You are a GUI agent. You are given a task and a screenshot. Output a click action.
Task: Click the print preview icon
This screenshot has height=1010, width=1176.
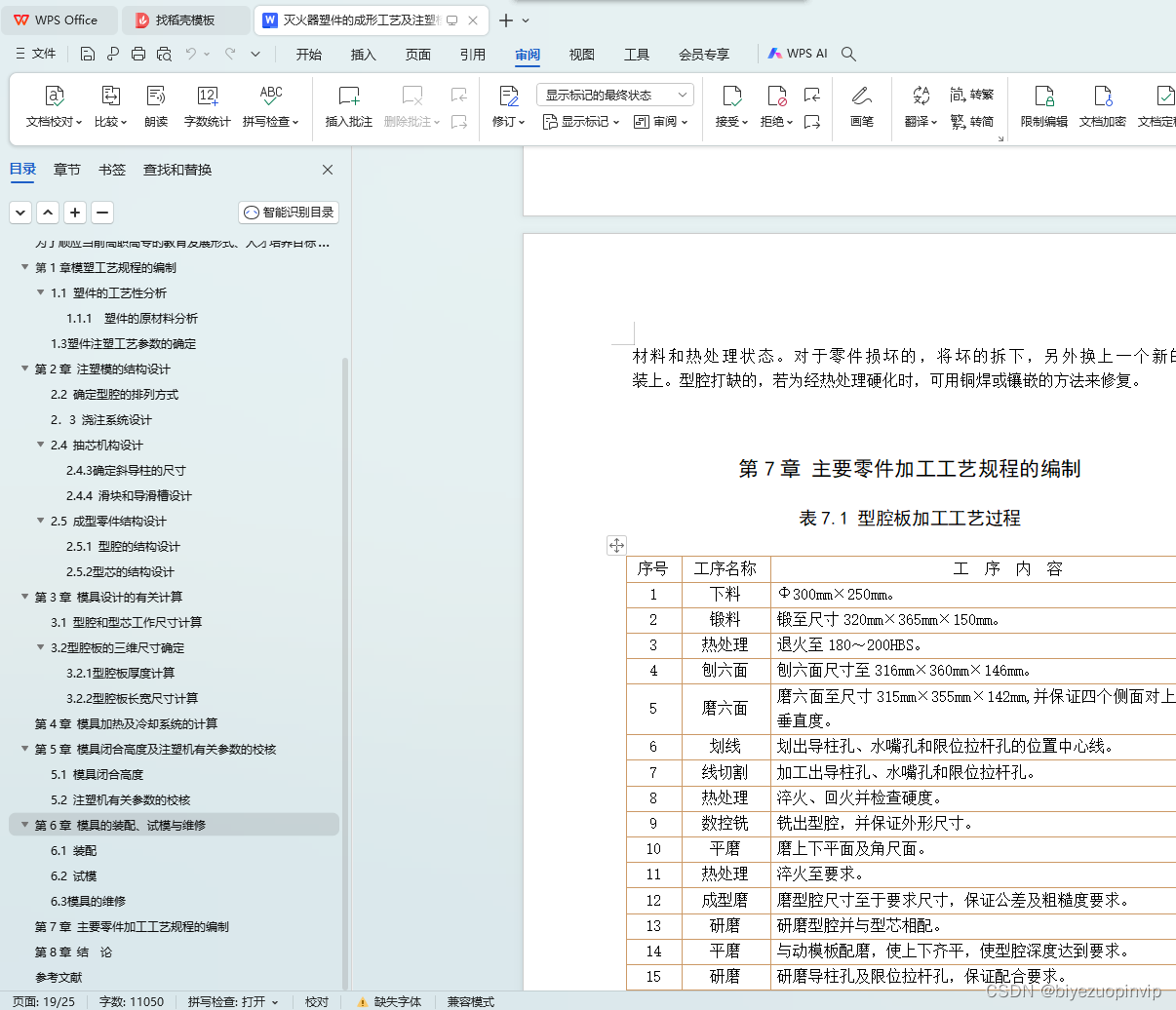click(x=164, y=54)
